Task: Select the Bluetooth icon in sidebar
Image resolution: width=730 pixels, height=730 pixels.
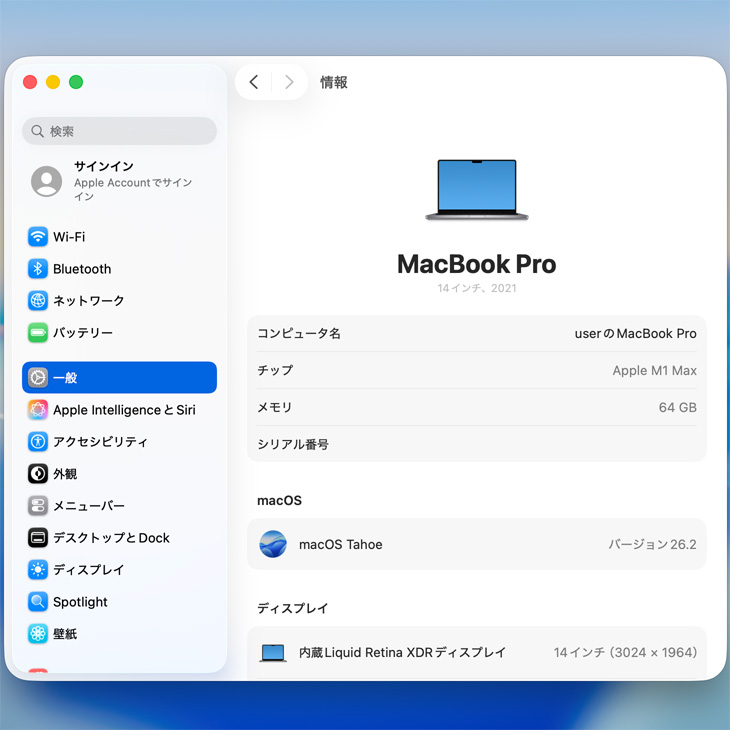Action: [x=38, y=269]
